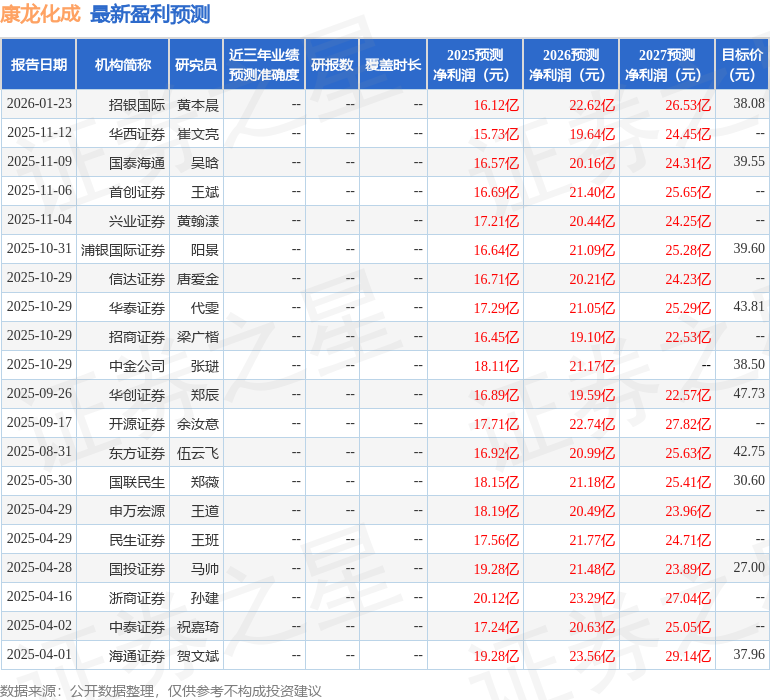Click target price 43.81

tap(749, 307)
